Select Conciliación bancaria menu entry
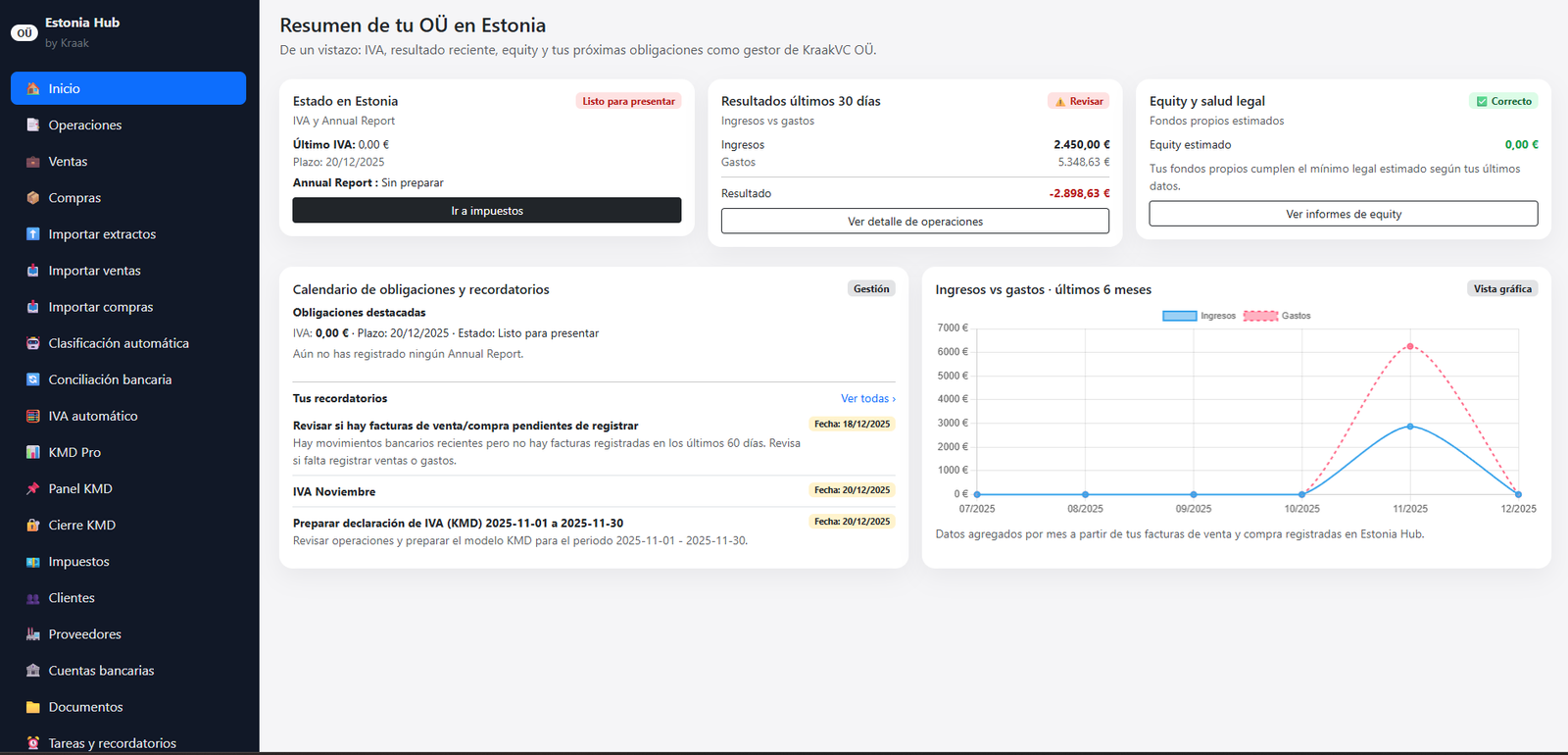The image size is (1568, 755). point(128,379)
